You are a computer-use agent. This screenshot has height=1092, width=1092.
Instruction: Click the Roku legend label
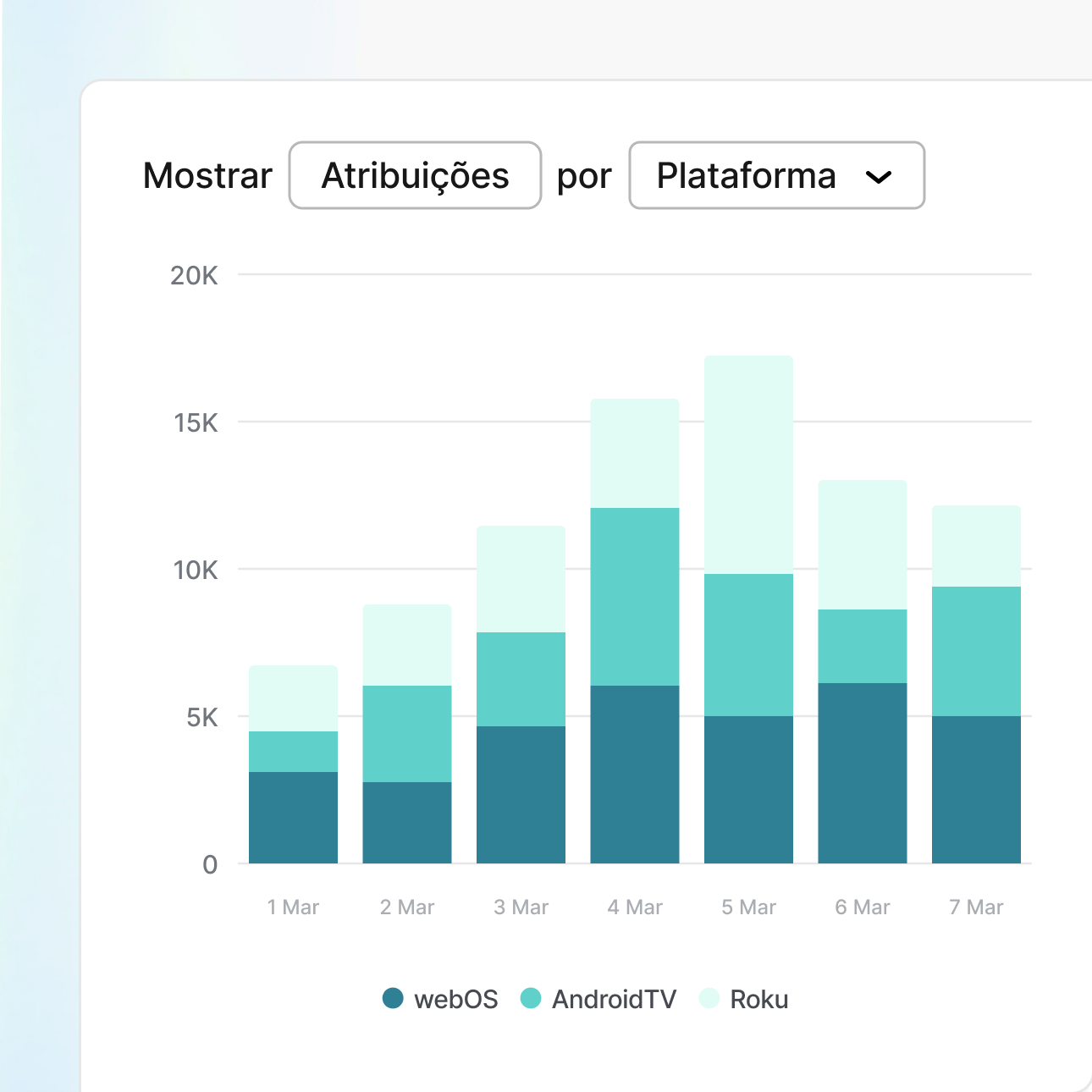[x=758, y=1000]
